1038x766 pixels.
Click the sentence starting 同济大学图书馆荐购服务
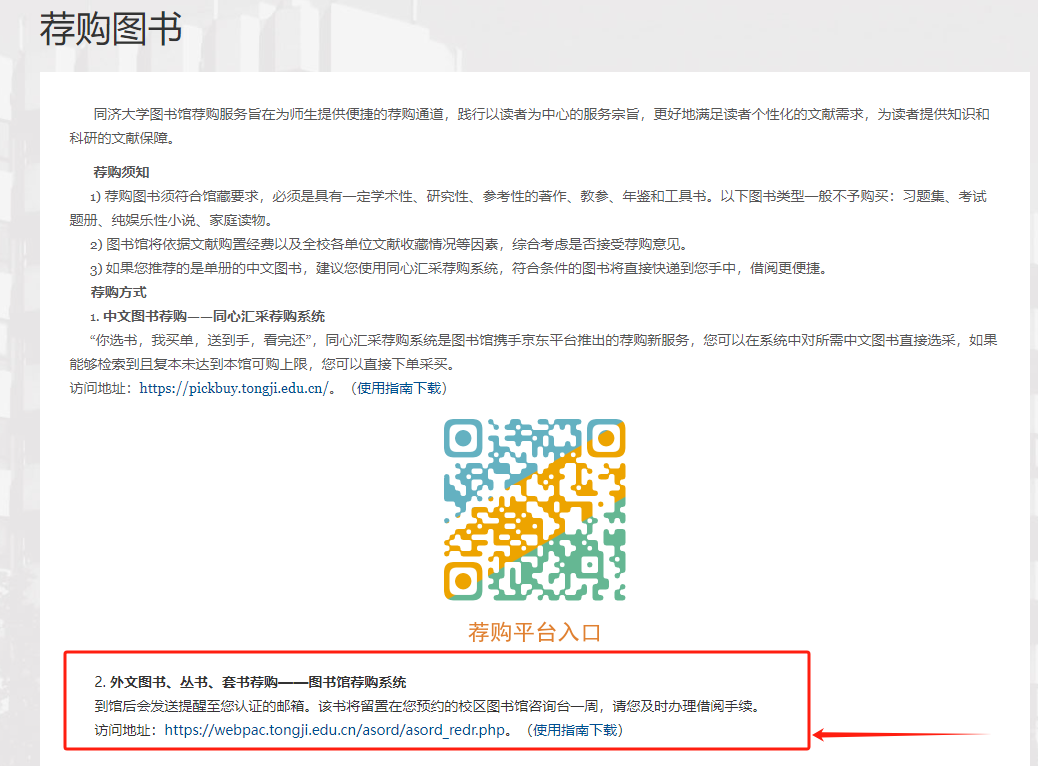coord(530,126)
